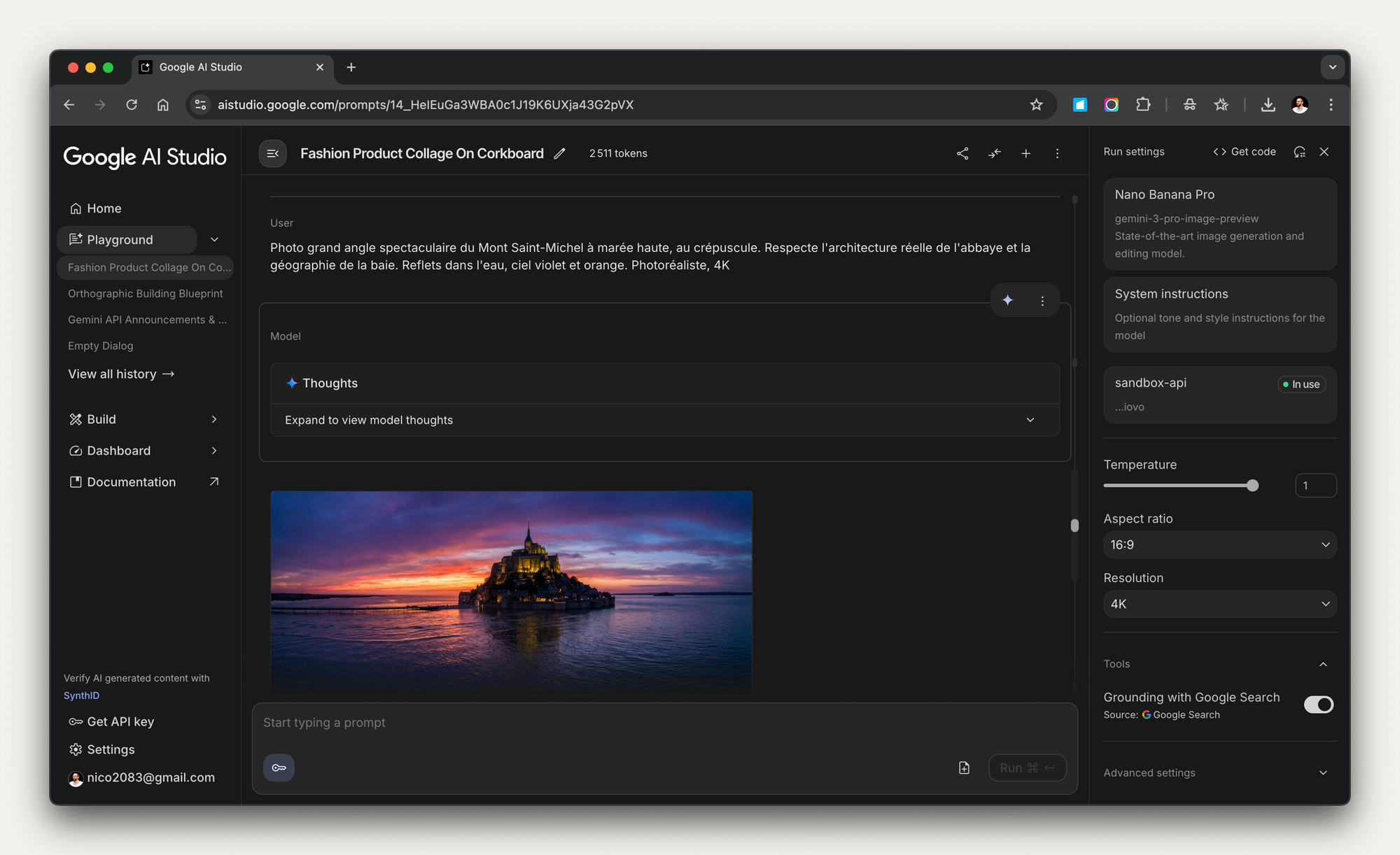Screen dimensions: 1400x855
Task: Collapse the Tools section
Action: point(1322,664)
